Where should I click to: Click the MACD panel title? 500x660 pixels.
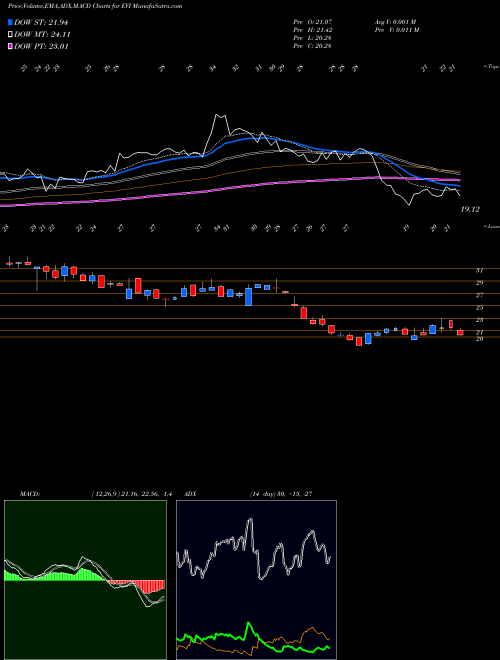(30, 494)
